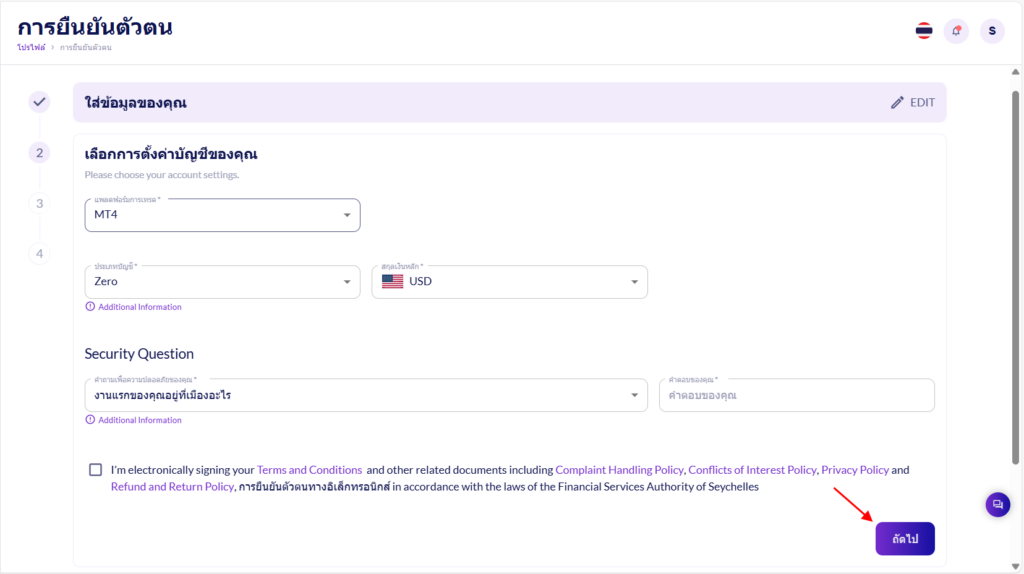
Task: Click the pencil EDIT icon
Action: pos(897,102)
